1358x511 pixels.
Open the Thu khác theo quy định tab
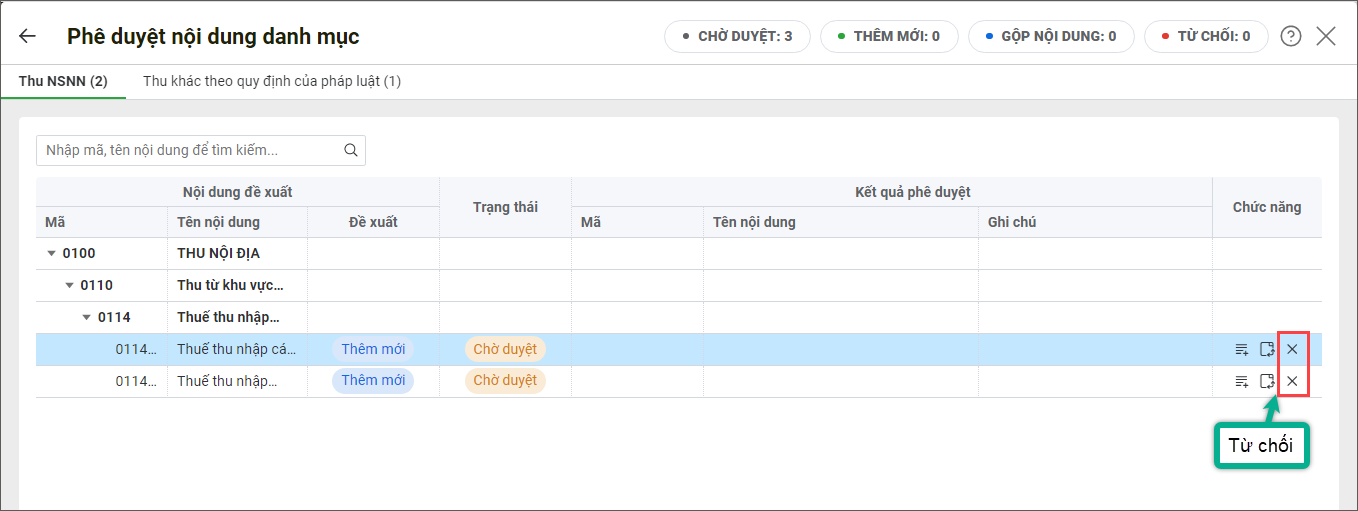tap(272, 81)
